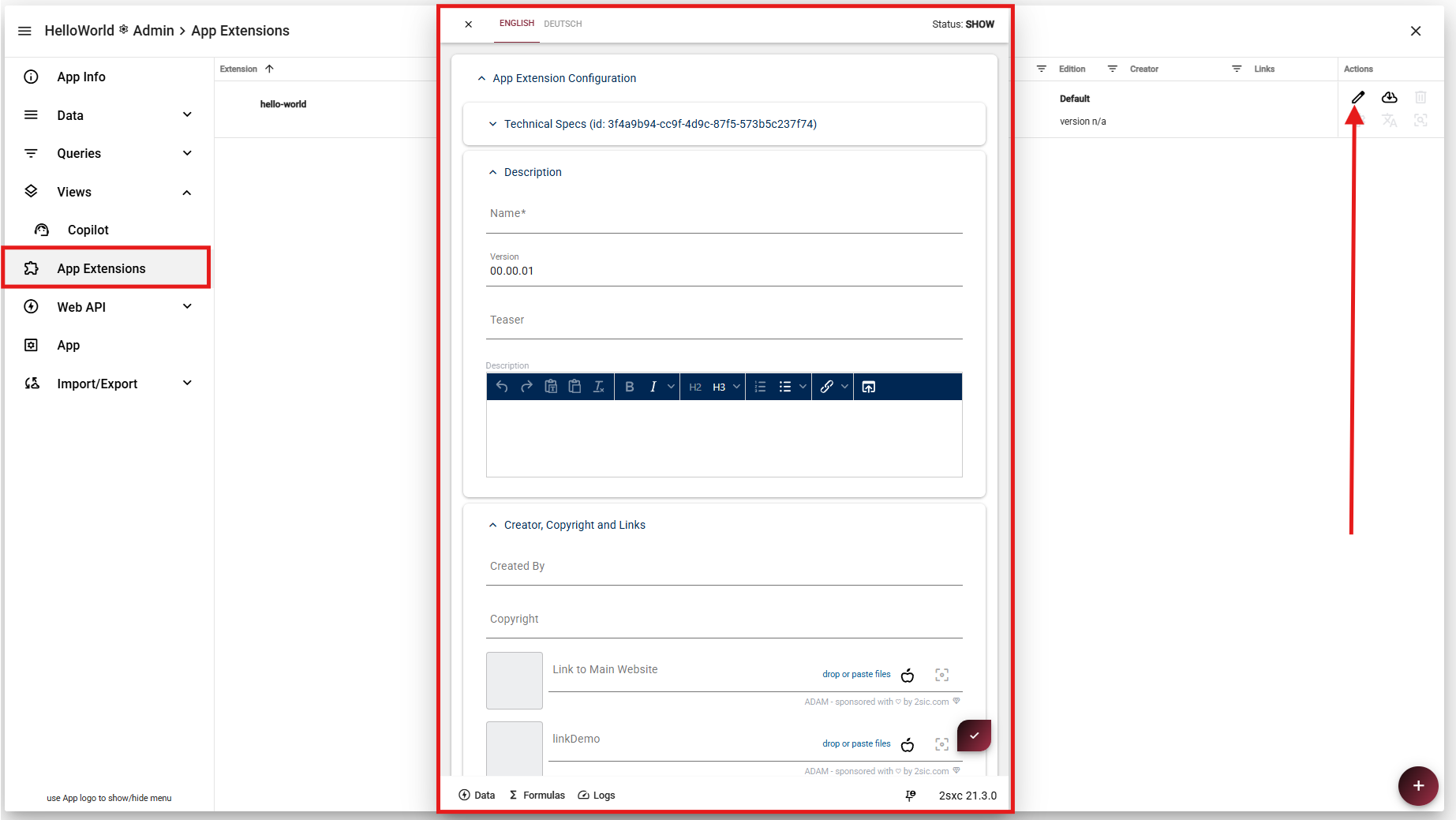Select H2 heading style
This screenshot has width=1456, height=820.
pyautogui.click(x=694, y=387)
